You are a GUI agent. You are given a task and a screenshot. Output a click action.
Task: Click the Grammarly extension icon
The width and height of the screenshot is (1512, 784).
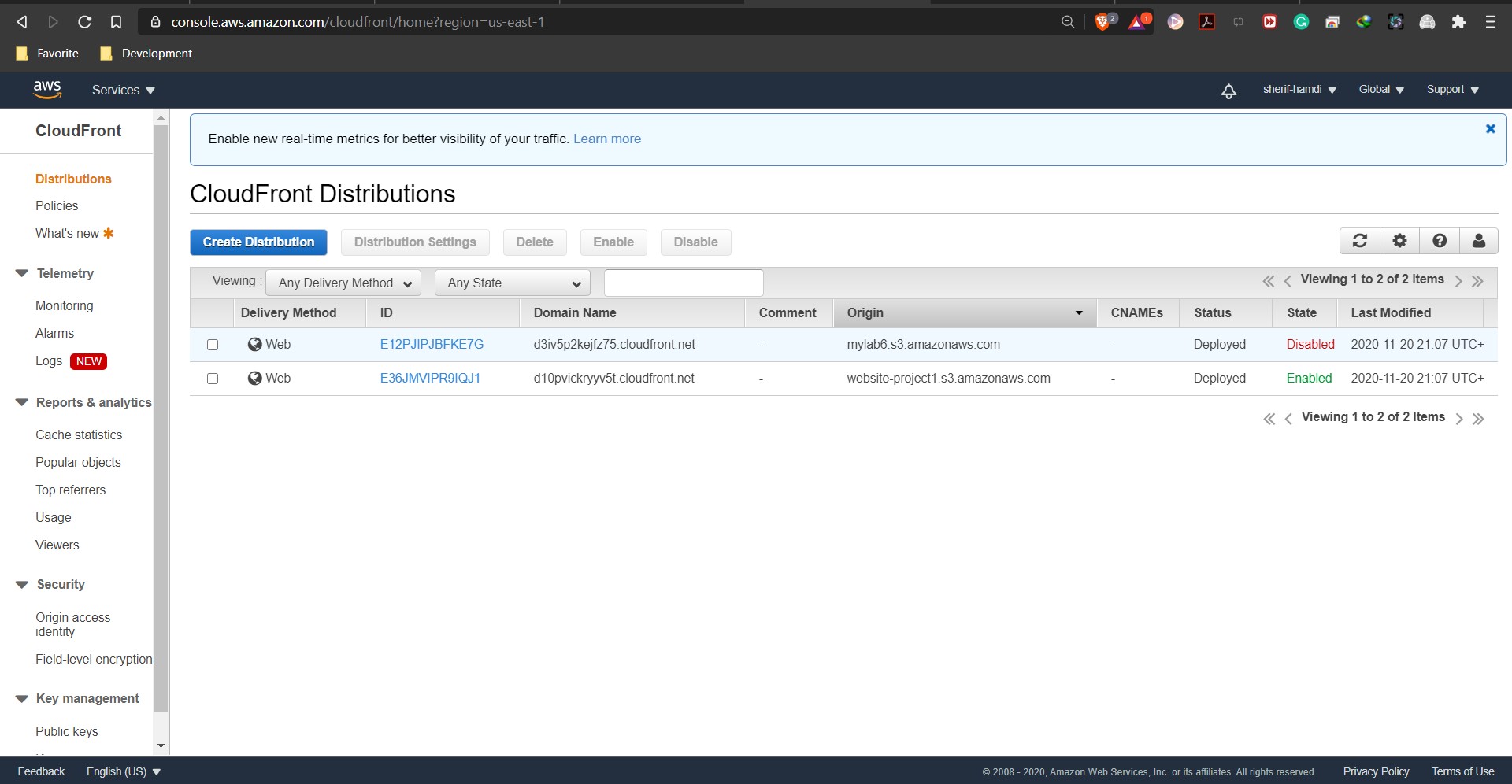(x=1300, y=22)
